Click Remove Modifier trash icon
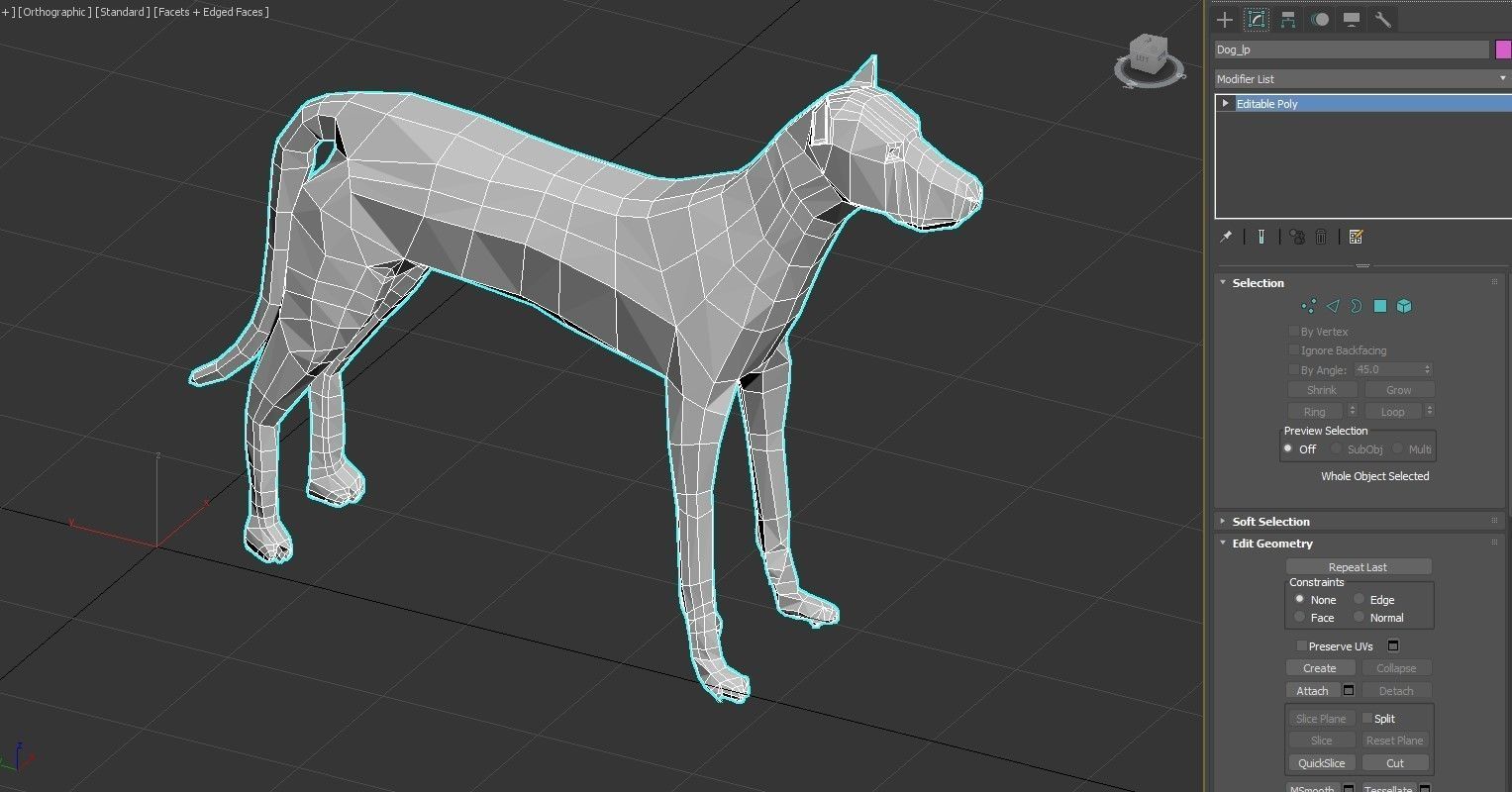This screenshot has height=792, width=1512. [x=1321, y=237]
